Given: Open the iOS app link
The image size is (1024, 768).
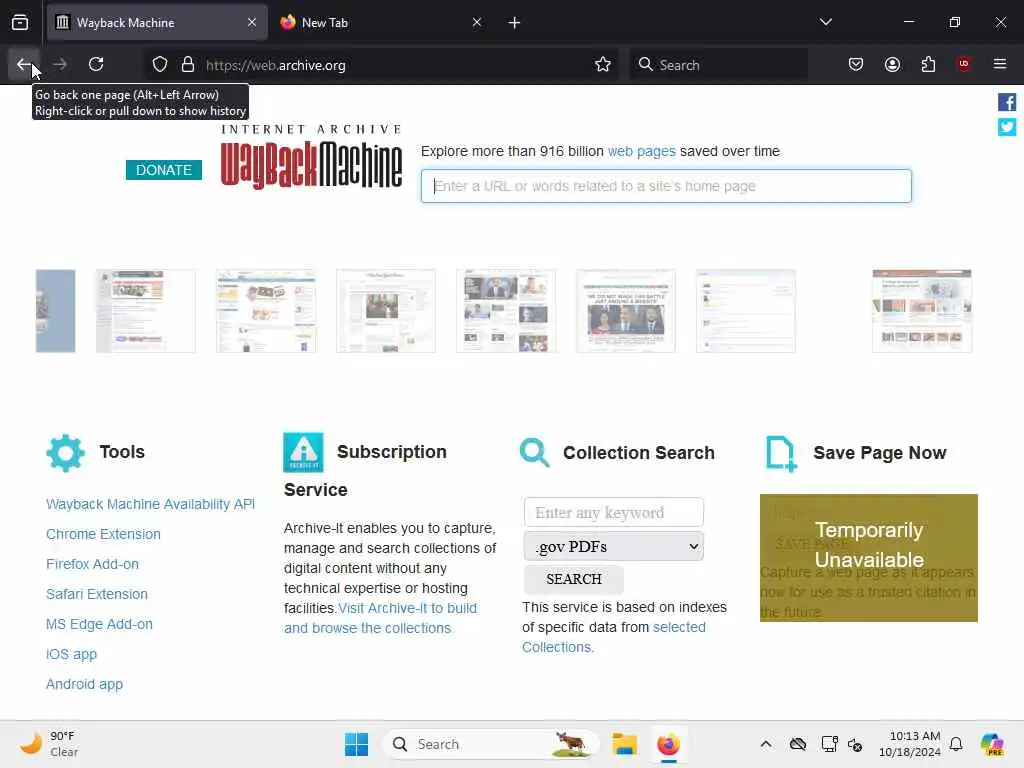Looking at the screenshot, I should tap(71, 654).
